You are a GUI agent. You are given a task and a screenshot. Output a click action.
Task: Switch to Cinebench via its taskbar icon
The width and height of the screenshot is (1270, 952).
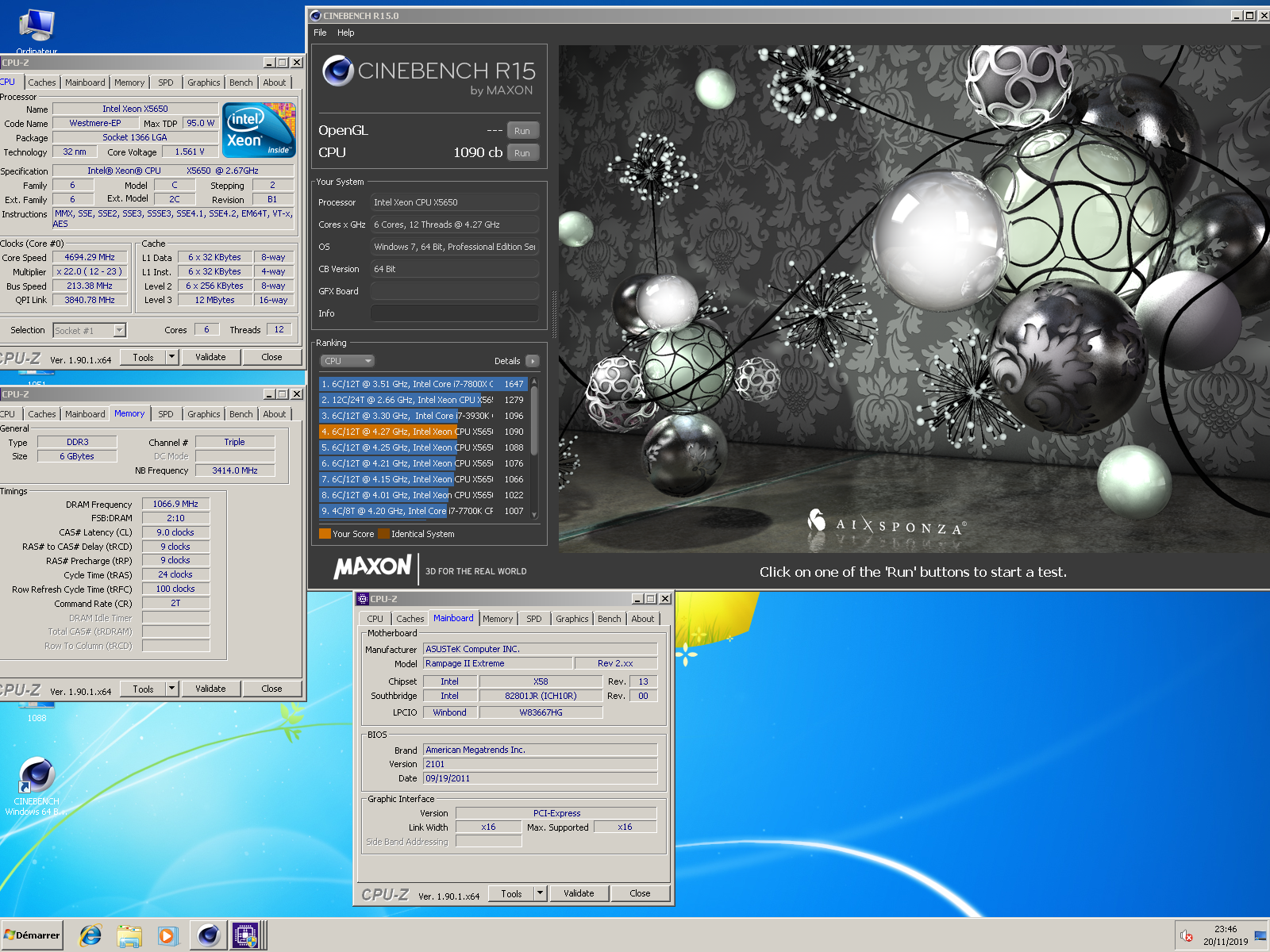pos(208,935)
